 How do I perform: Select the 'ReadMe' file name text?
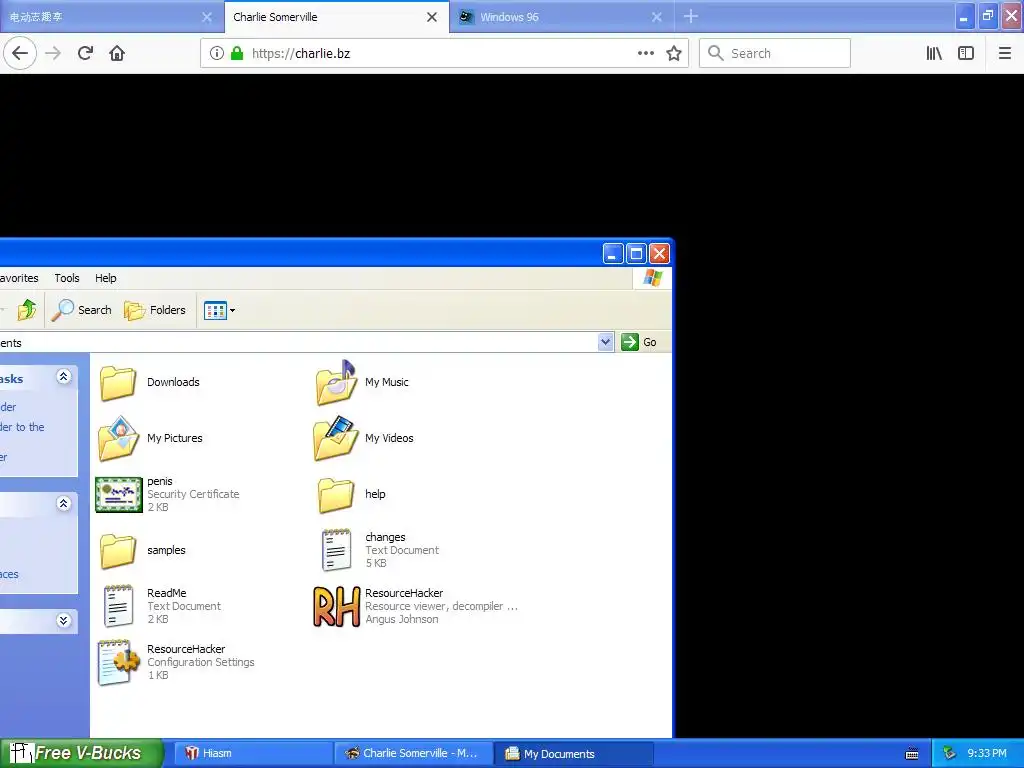[167, 593]
